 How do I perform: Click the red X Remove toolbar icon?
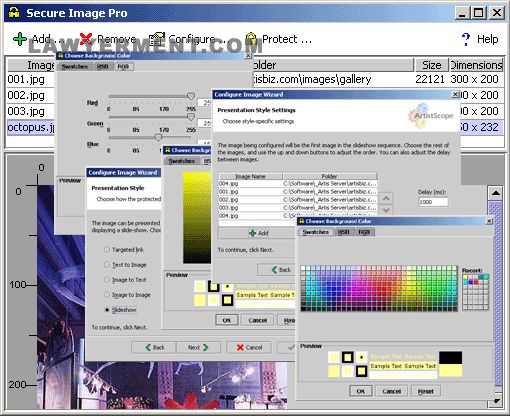point(86,39)
